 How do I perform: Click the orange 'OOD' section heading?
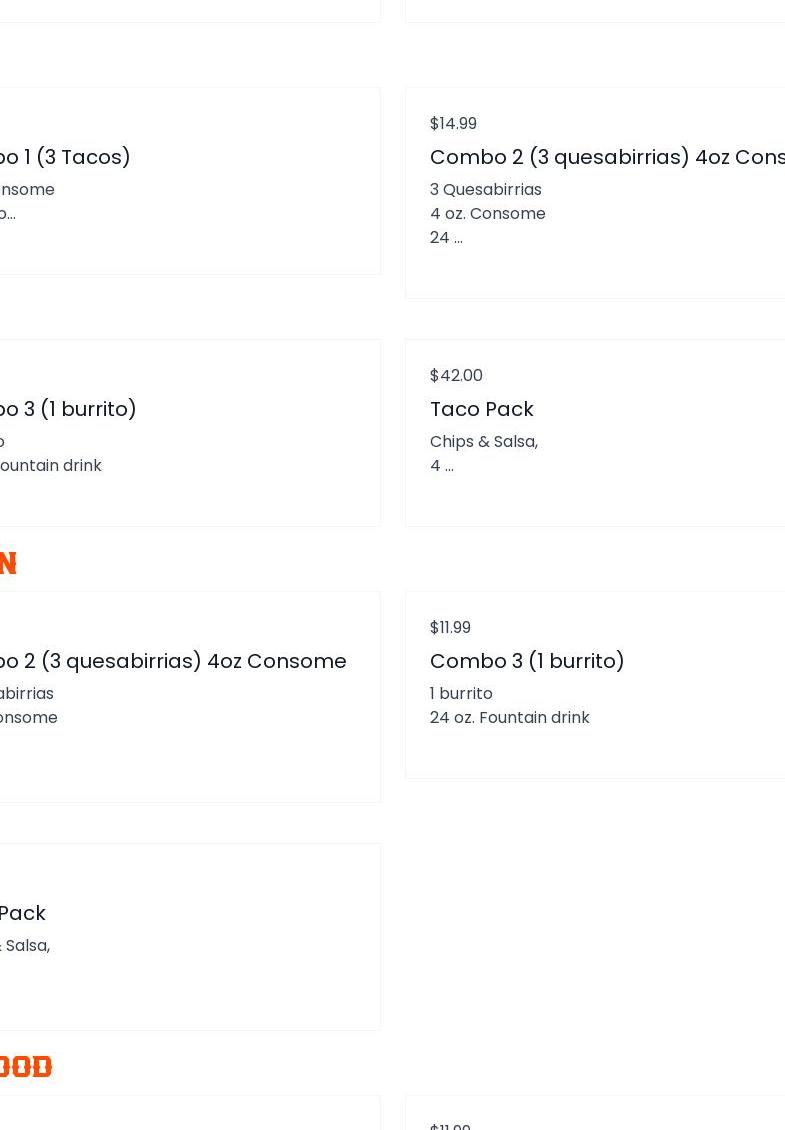[25, 1067]
